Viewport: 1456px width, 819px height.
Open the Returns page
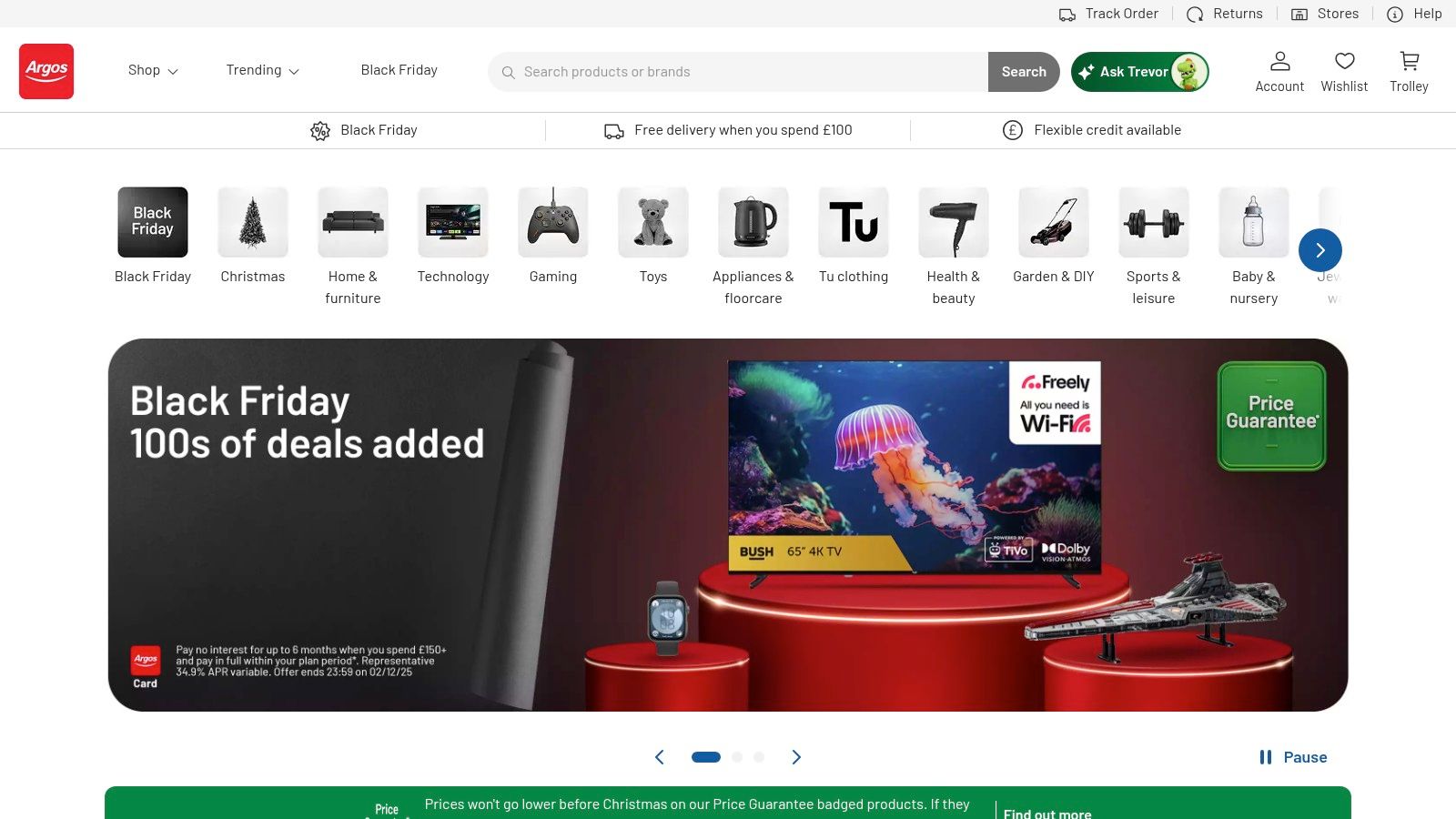[1224, 14]
